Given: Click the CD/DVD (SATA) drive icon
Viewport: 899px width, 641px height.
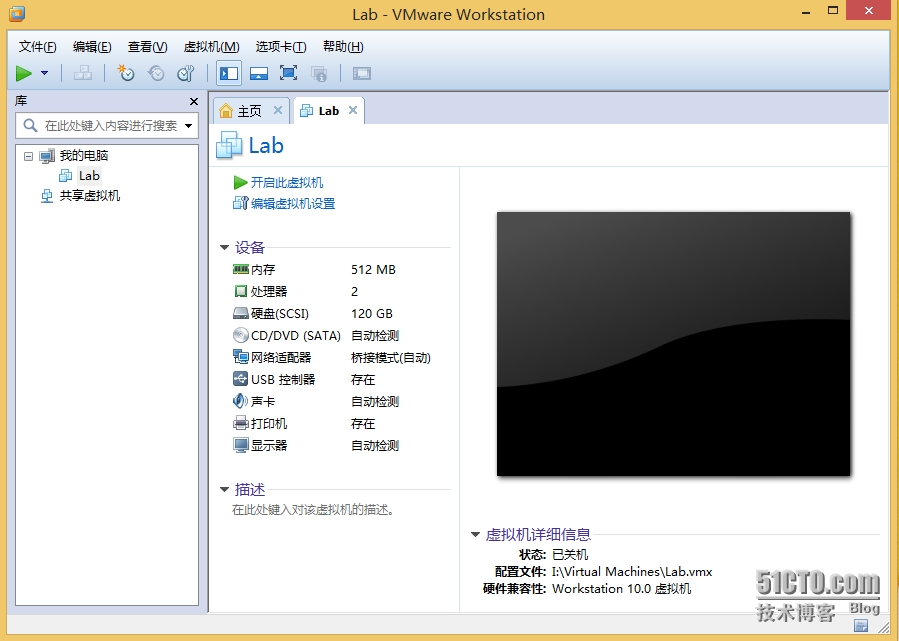Looking at the screenshot, I should click(x=241, y=335).
